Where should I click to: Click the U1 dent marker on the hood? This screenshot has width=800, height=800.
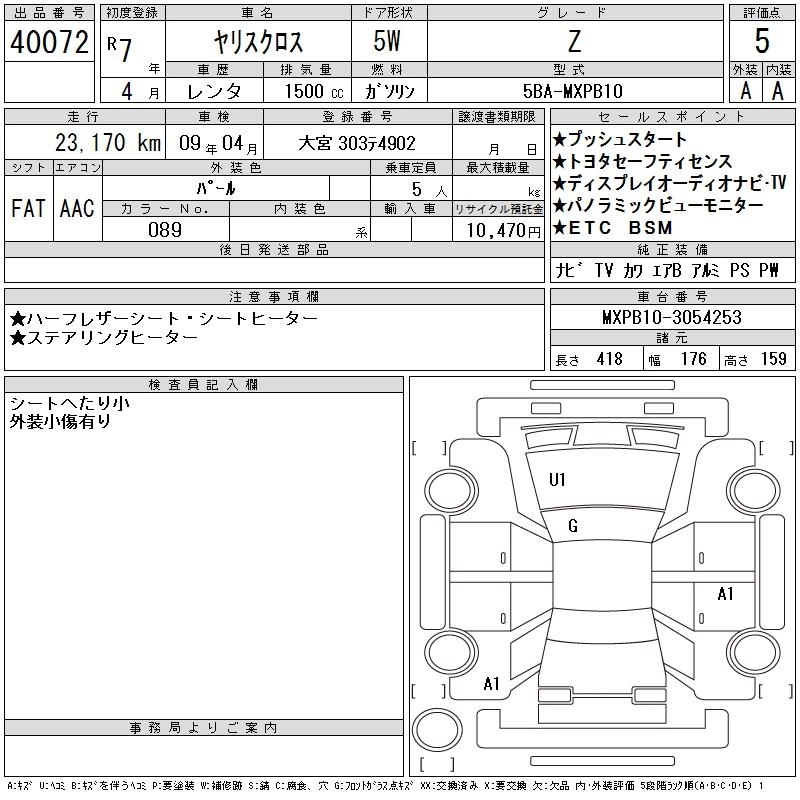point(557,480)
